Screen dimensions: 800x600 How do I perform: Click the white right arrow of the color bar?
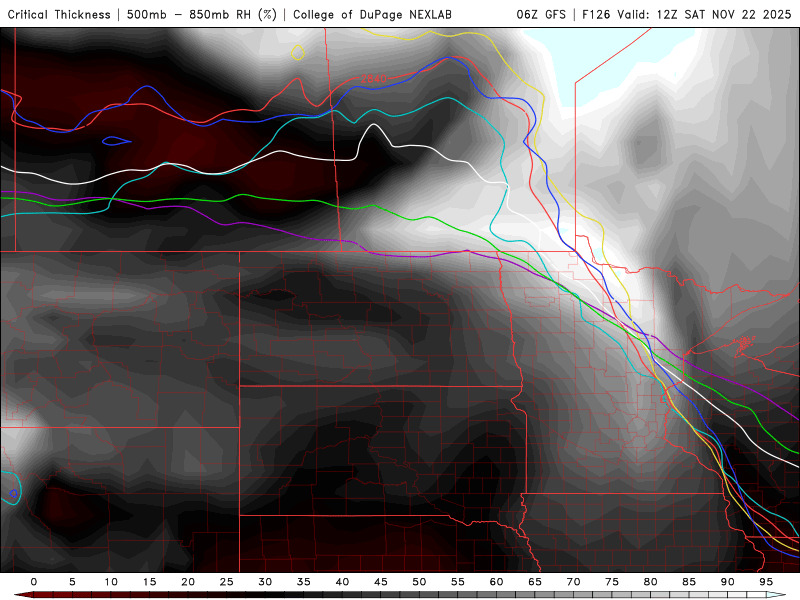[x=776, y=595]
